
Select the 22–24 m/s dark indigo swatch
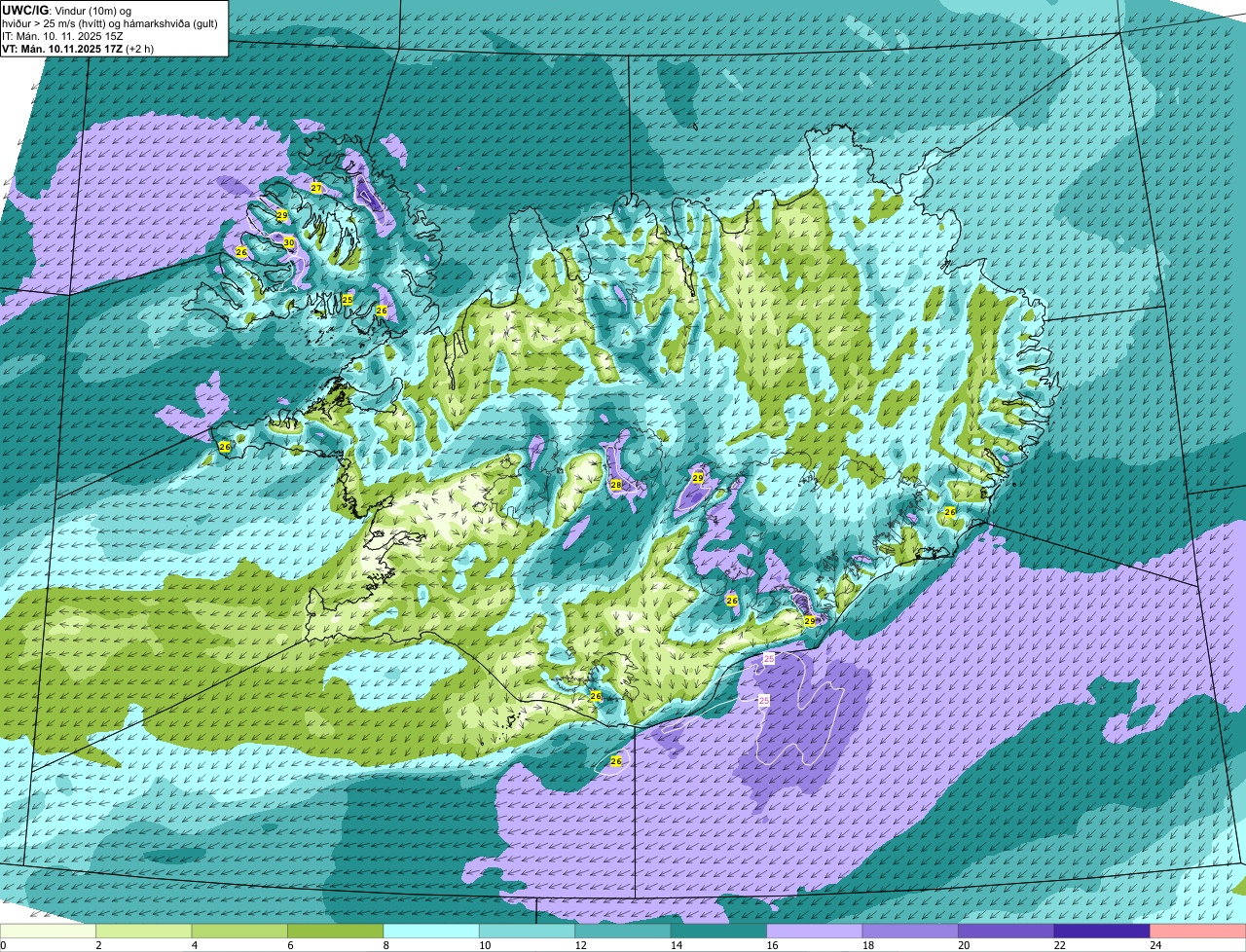coord(1102,931)
